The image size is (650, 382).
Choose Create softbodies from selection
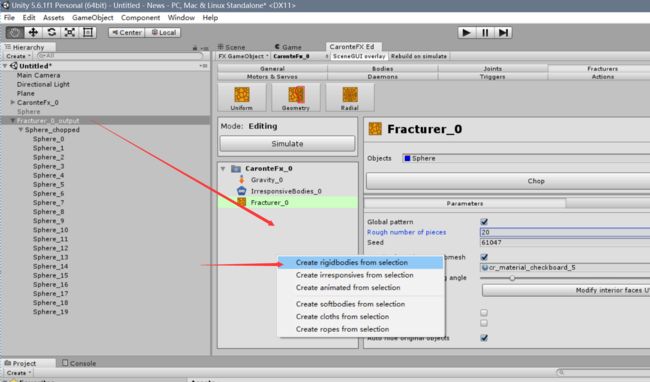tap(361, 304)
